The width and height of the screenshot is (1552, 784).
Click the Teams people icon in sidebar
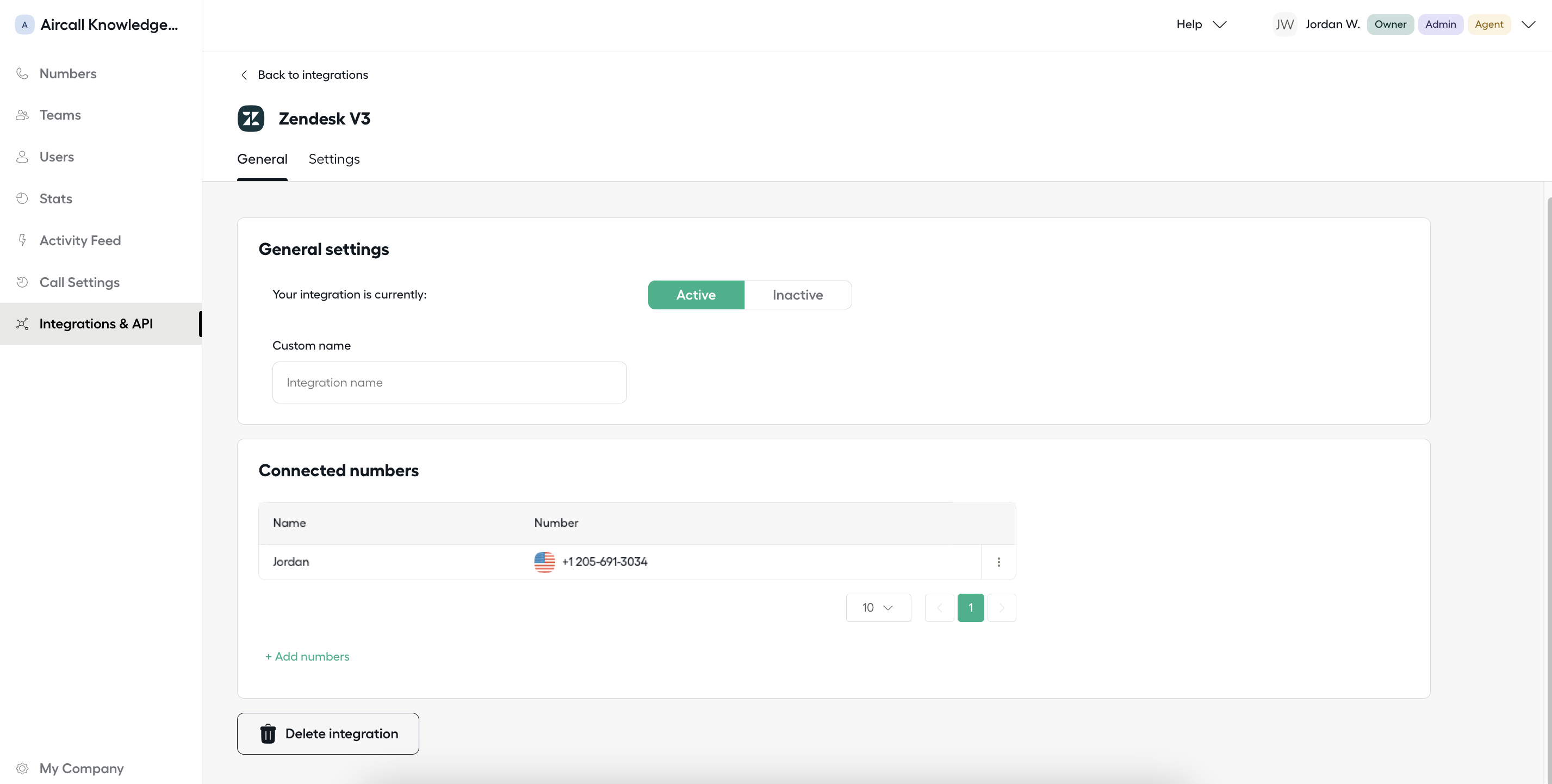[22, 115]
